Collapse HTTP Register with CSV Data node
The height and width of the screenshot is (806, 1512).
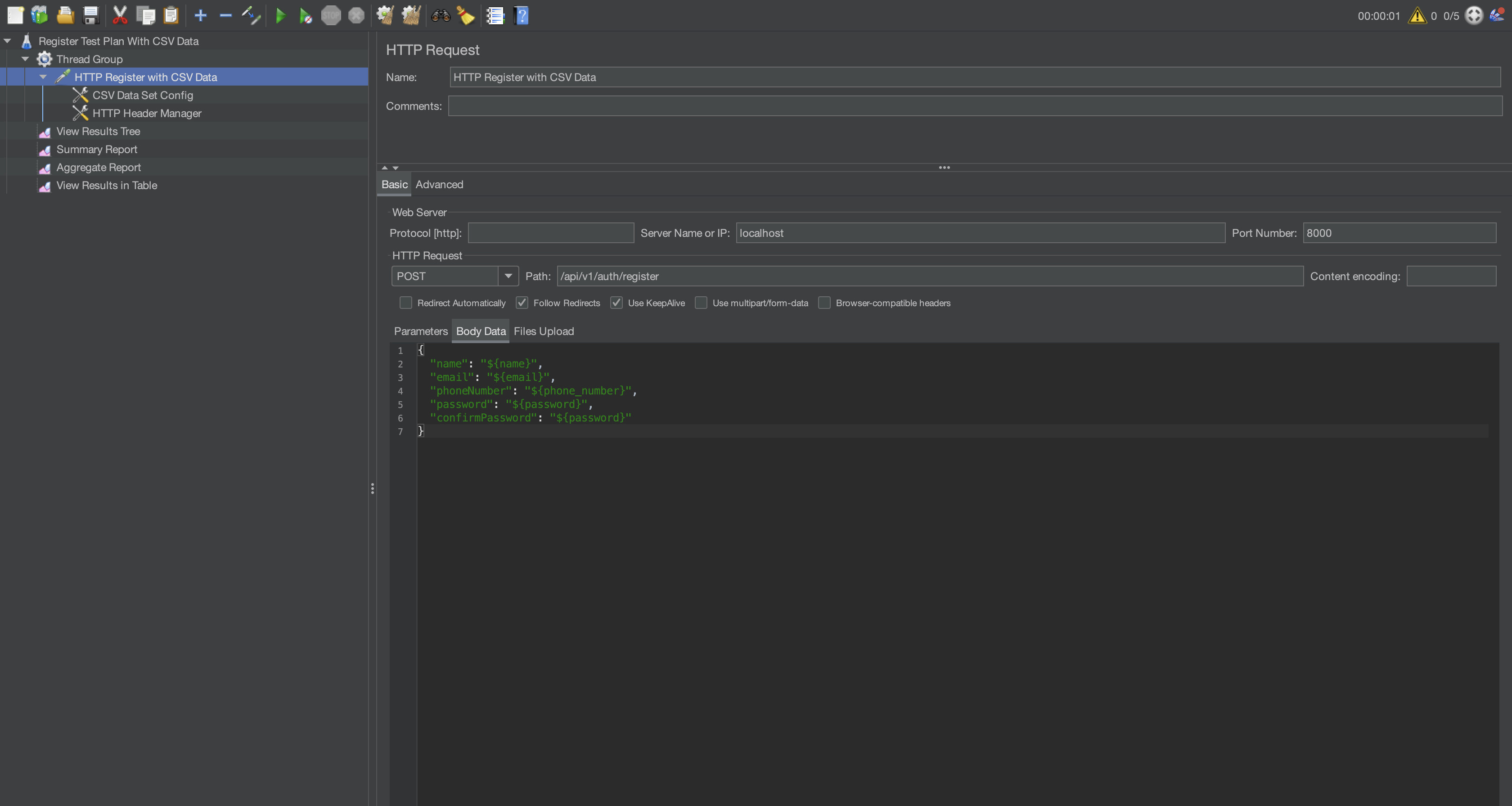coord(44,77)
